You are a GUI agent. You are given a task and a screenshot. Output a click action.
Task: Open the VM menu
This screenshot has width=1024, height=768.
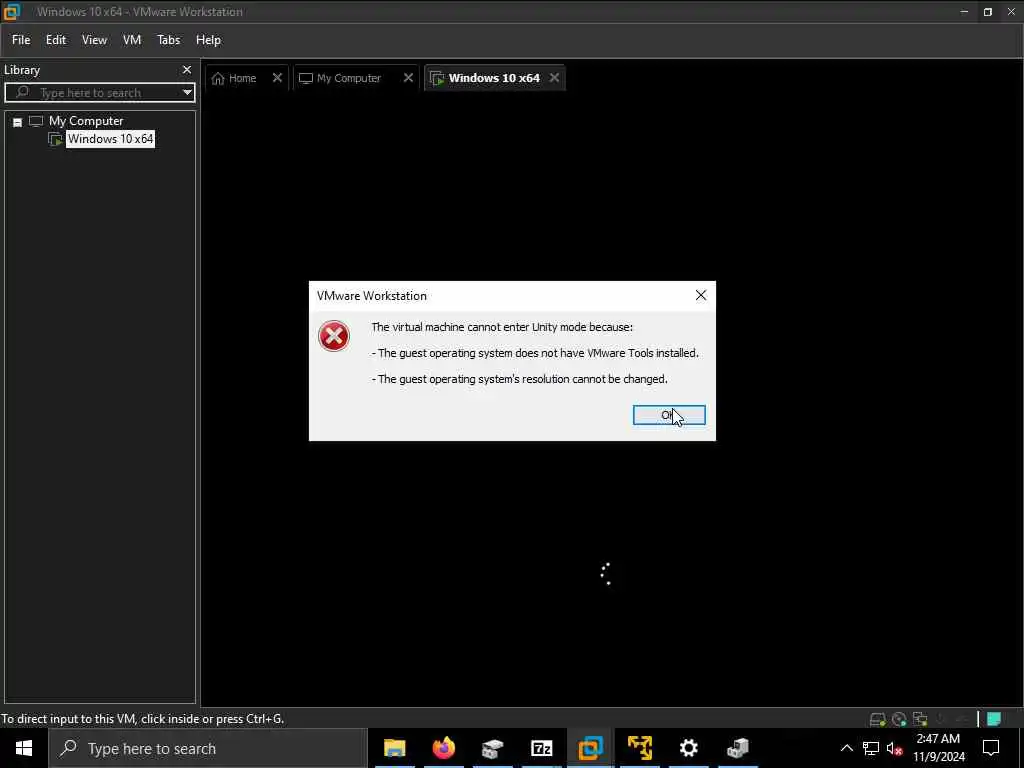132,40
